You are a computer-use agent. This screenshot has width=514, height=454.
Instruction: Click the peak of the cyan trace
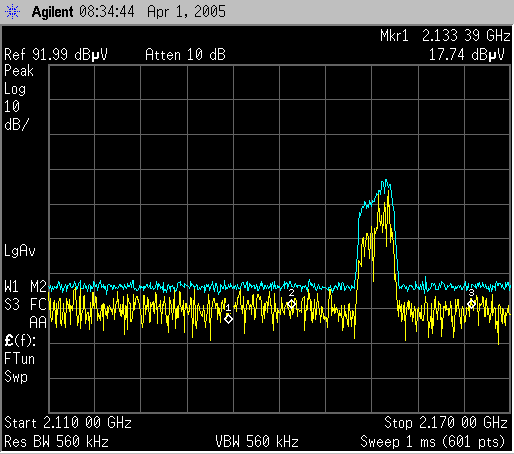(386, 181)
